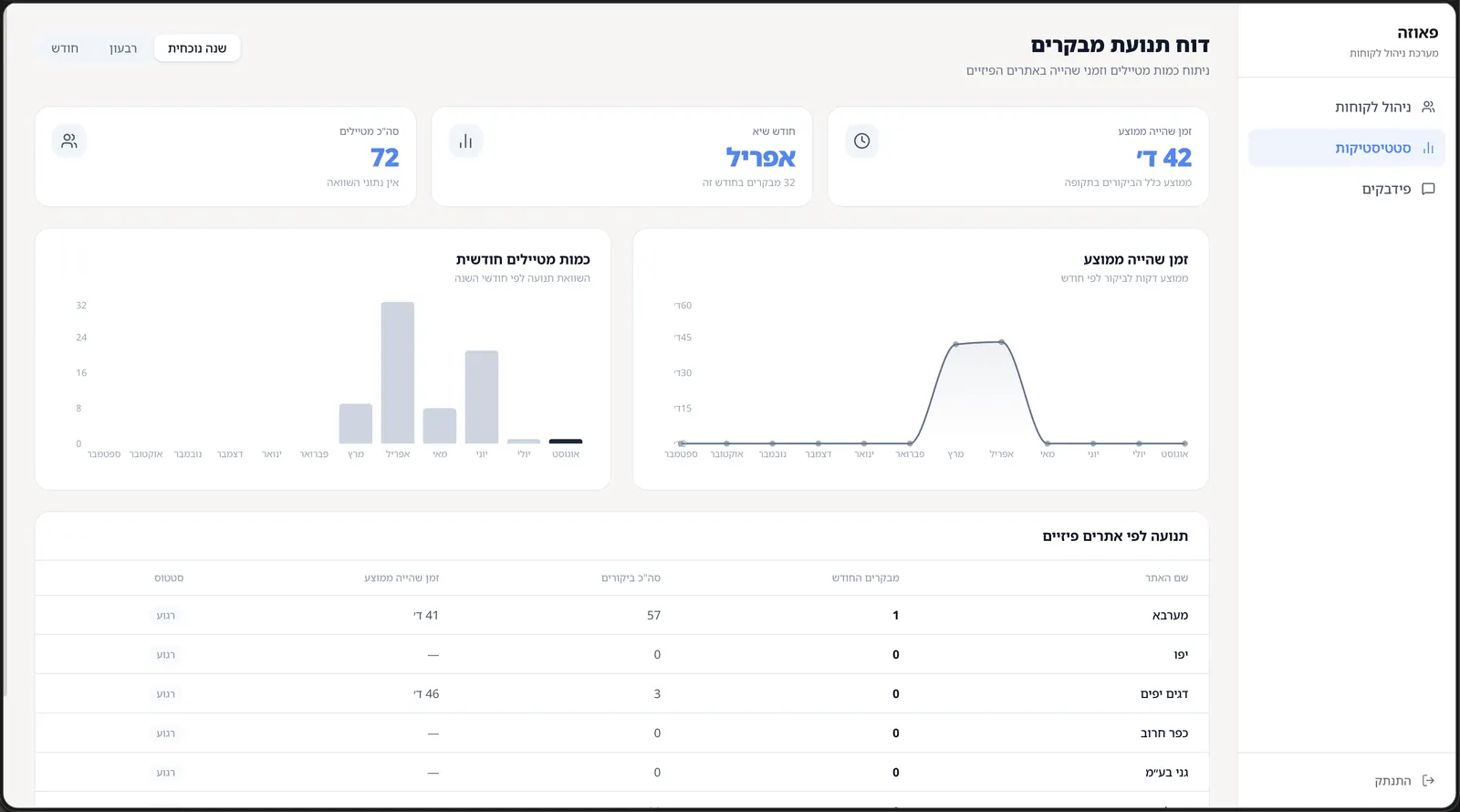
Task: Click the התנתקות logout arrow icon
Action: click(x=1428, y=780)
